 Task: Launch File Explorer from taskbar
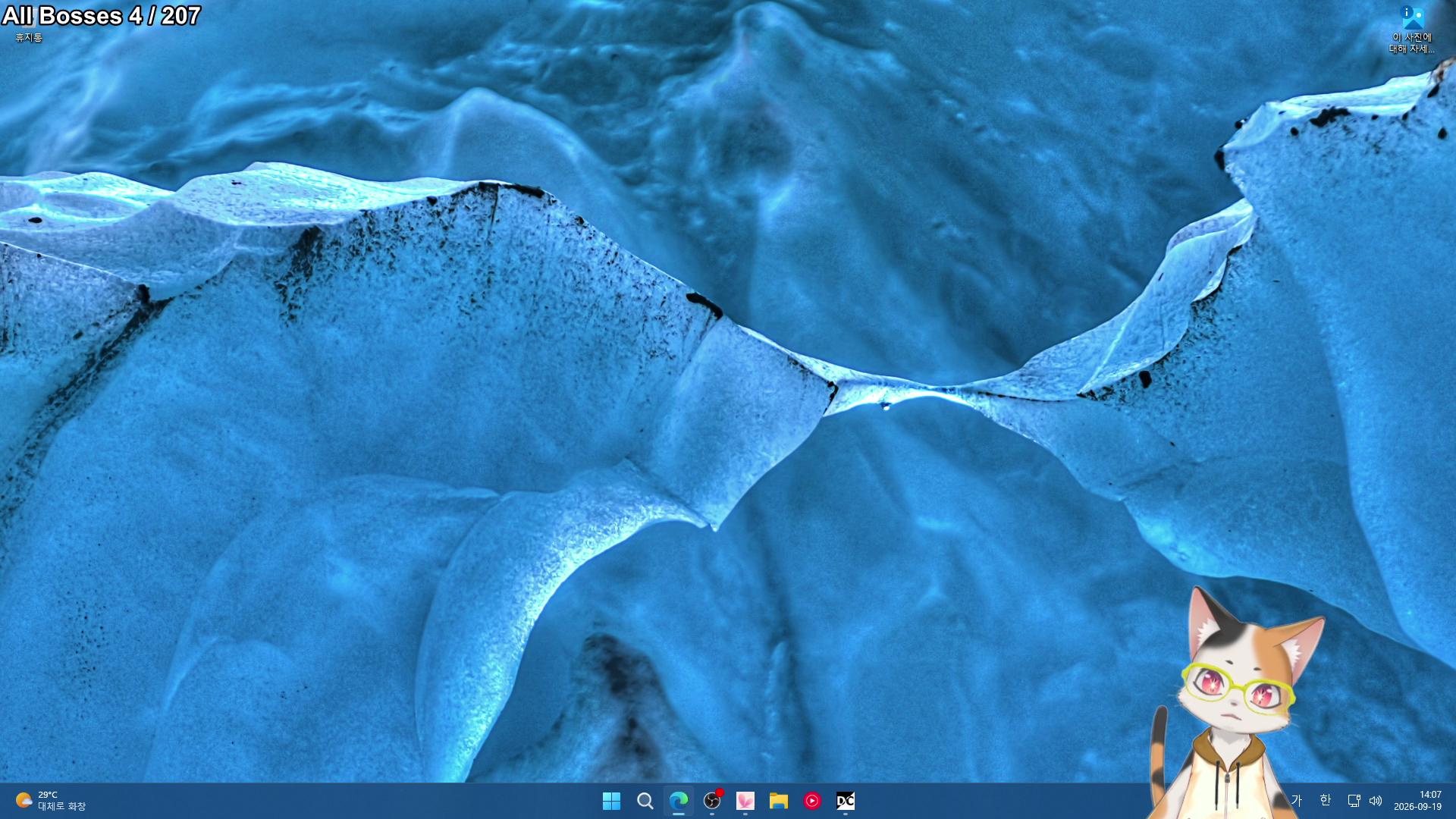[778, 801]
